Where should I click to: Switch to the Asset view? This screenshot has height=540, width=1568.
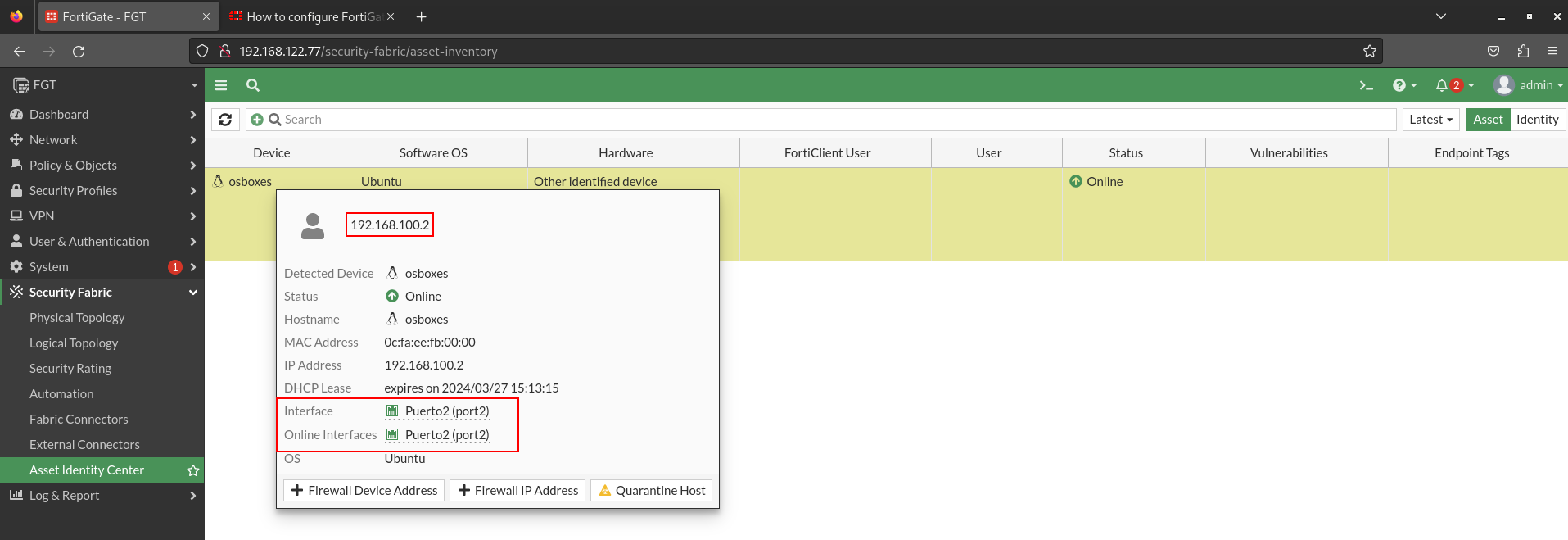point(1488,120)
